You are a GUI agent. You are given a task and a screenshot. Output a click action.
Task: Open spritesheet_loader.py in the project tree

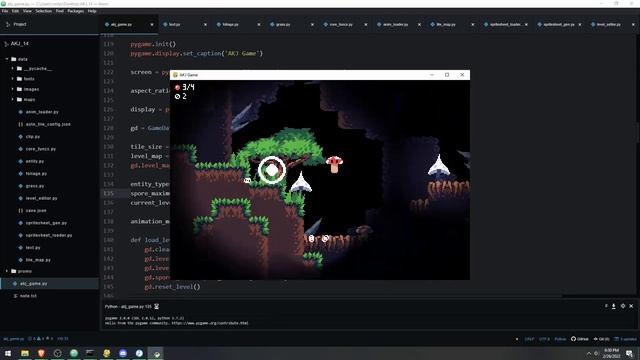(x=49, y=235)
